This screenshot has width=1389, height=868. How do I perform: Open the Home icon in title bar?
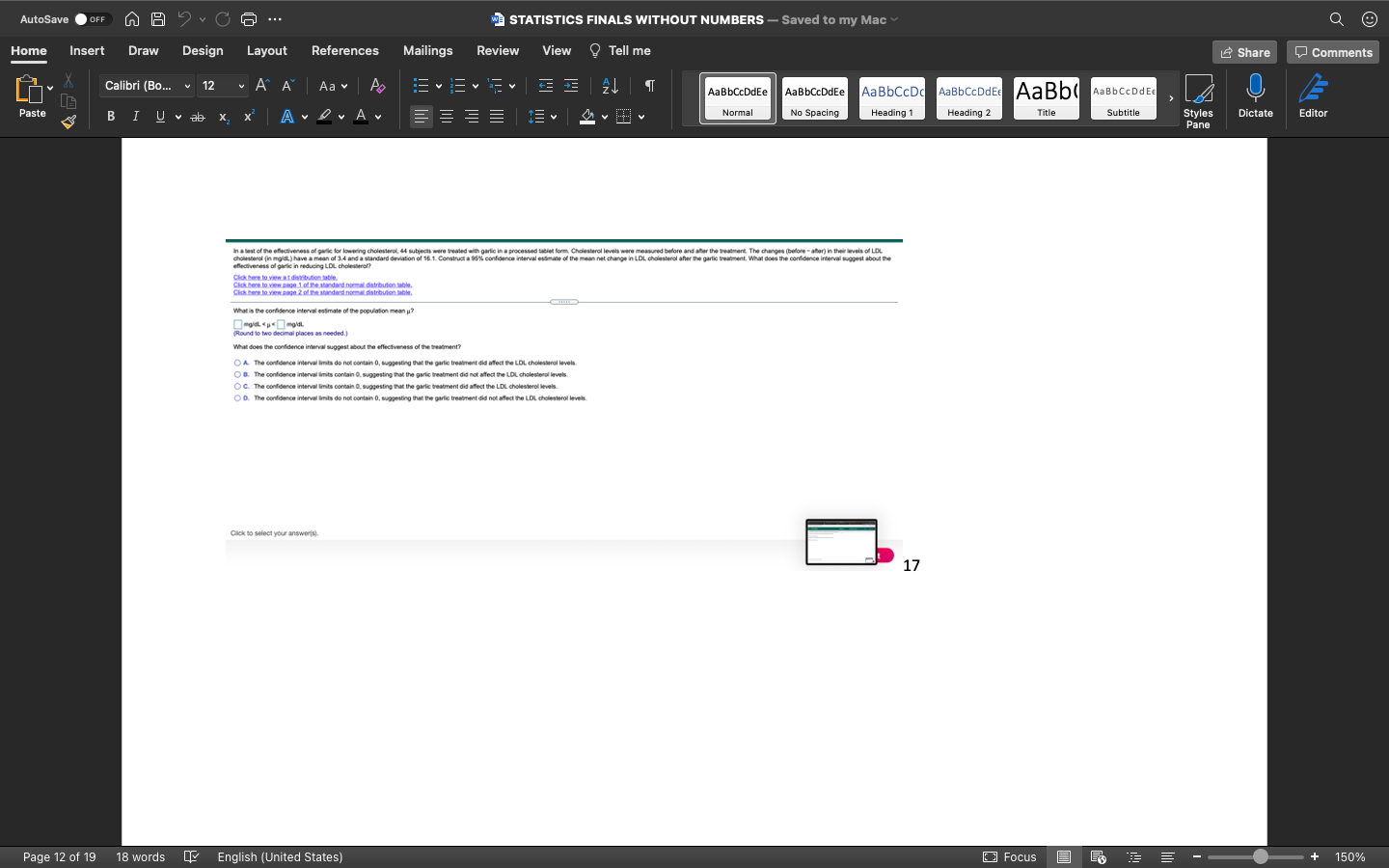(x=132, y=19)
